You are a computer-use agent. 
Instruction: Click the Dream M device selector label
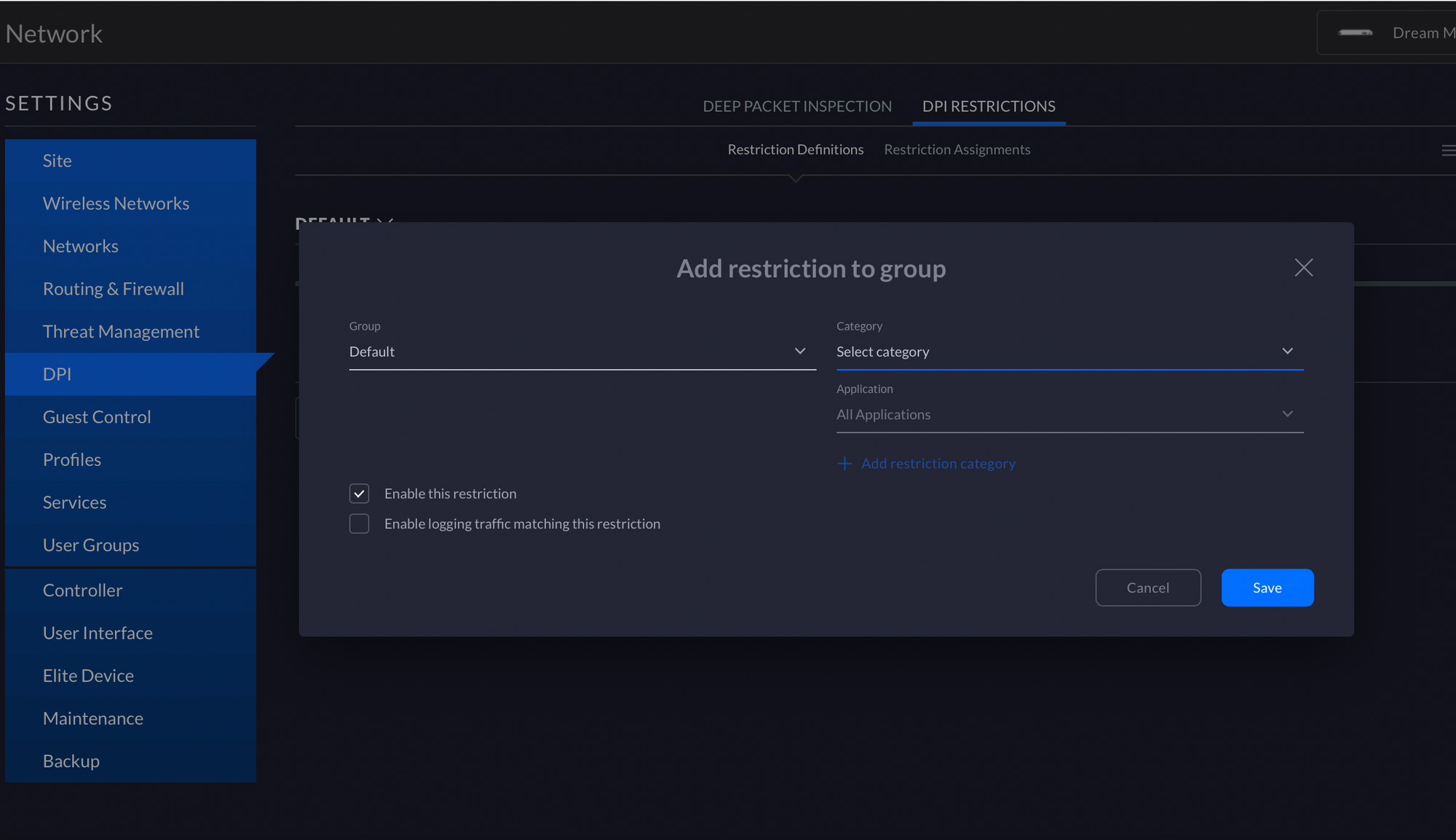pyautogui.click(x=1423, y=33)
